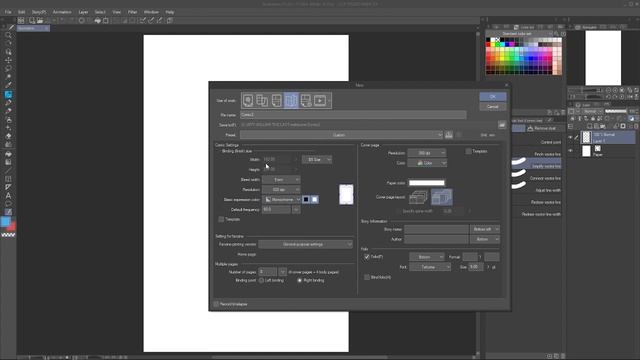Viewport: 640px width, 360px height.
Task: Open the Window menu
Action: click(151, 12)
